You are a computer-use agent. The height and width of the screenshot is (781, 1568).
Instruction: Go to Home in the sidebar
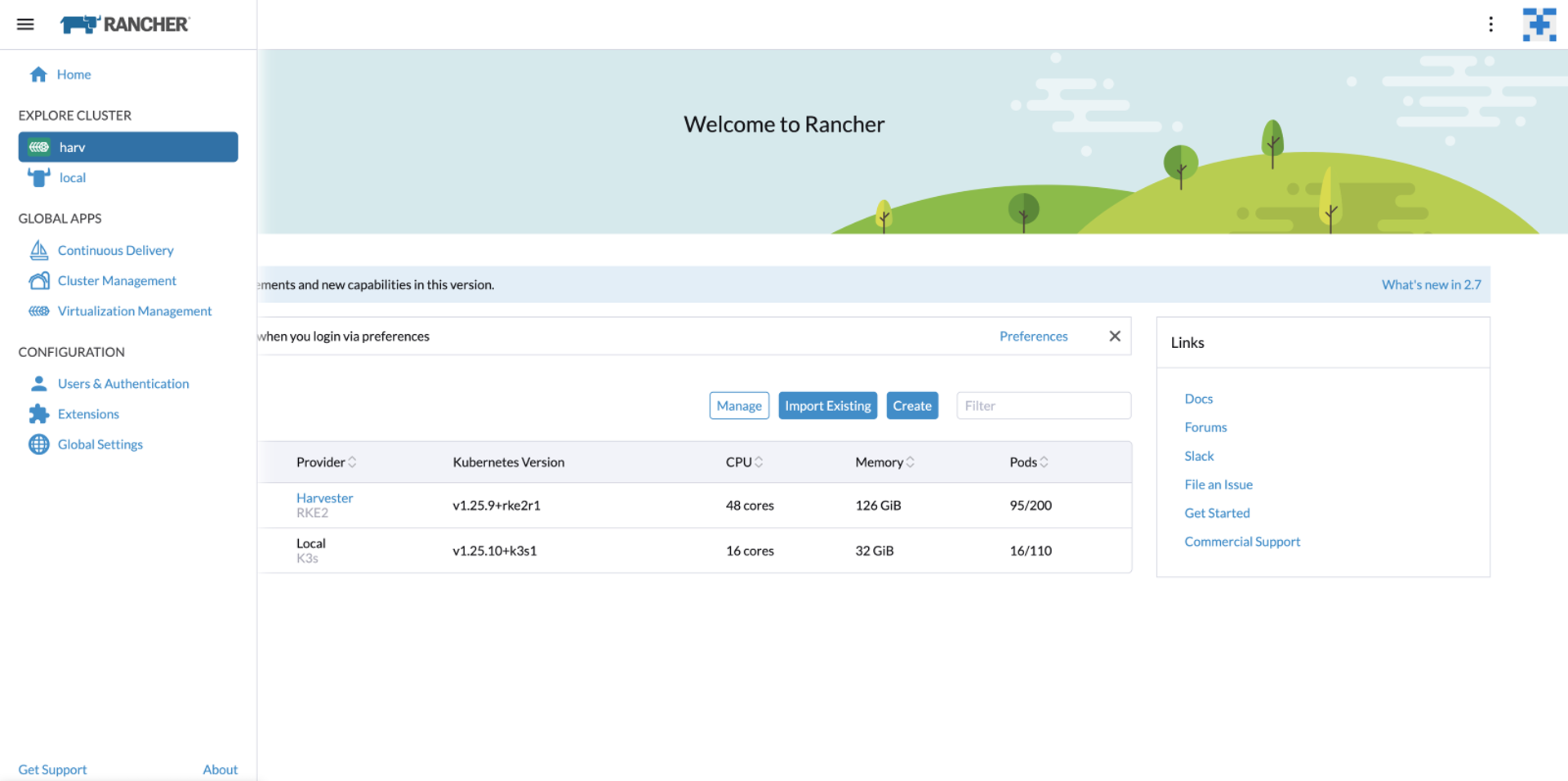click(x=73, y=74)
